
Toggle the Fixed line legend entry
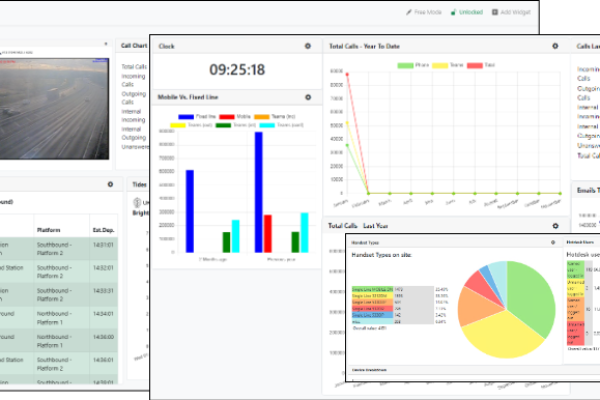click(197, 116)
